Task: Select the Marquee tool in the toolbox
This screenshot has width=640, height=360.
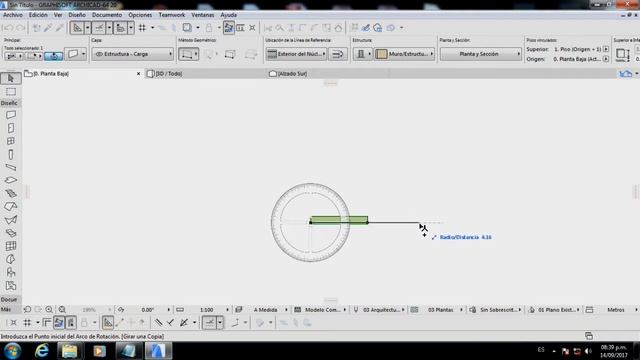Action: [x=11, y=91]
